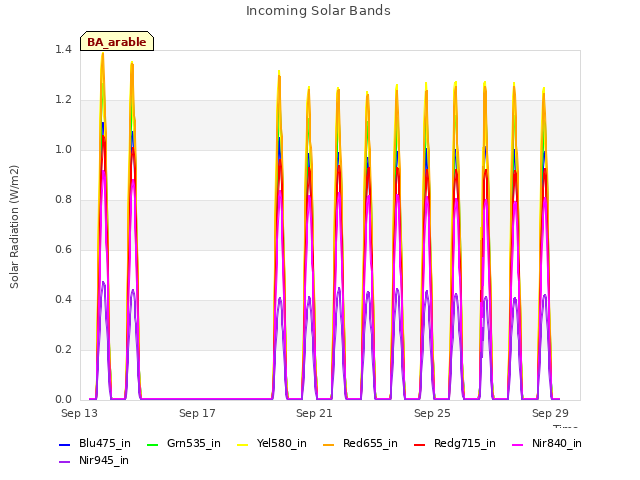Click the Solar Radiation (W/m2) axis label
The image size is (640, 480).
pos(14,227)
